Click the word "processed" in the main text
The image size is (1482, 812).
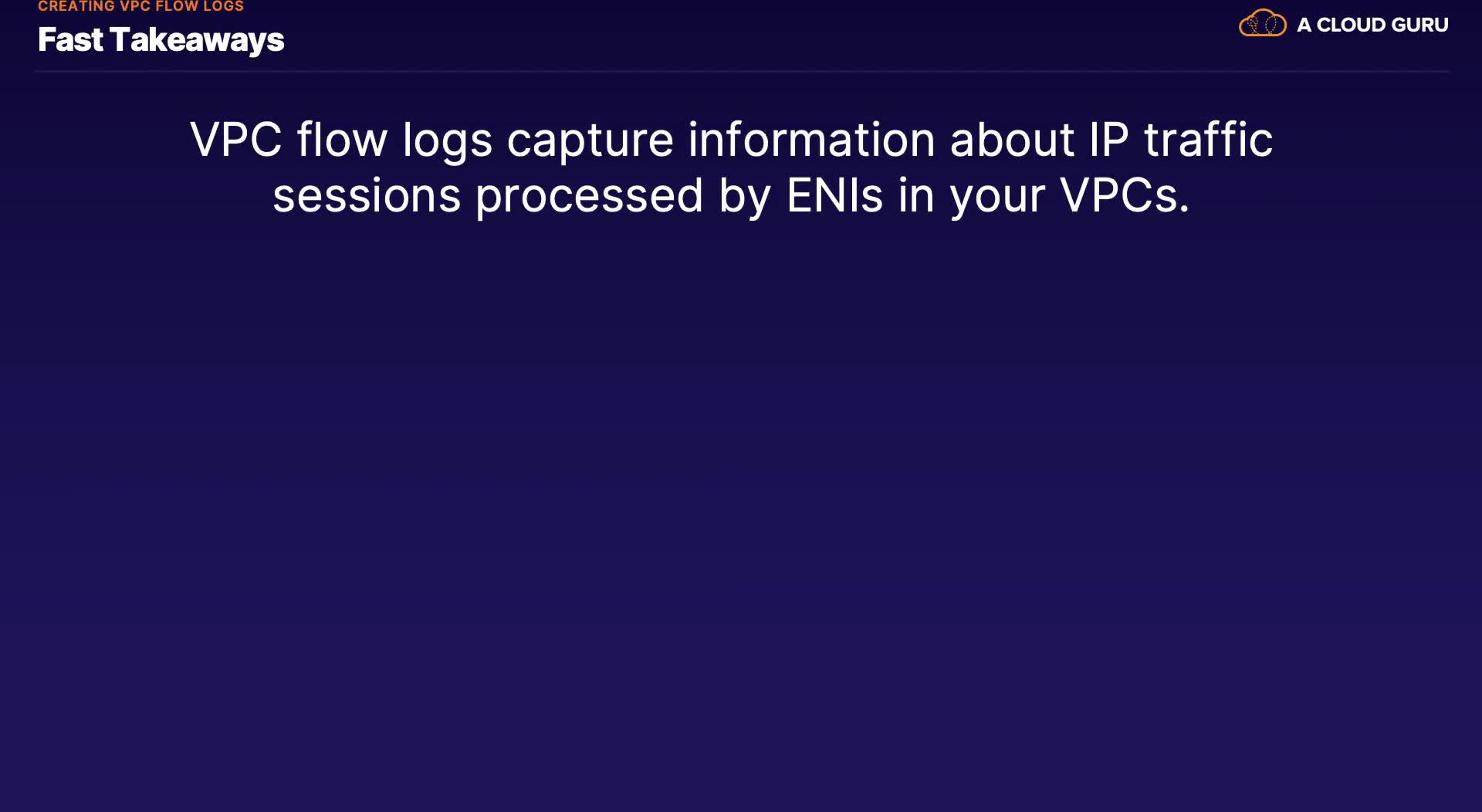[x=589, y=196]
